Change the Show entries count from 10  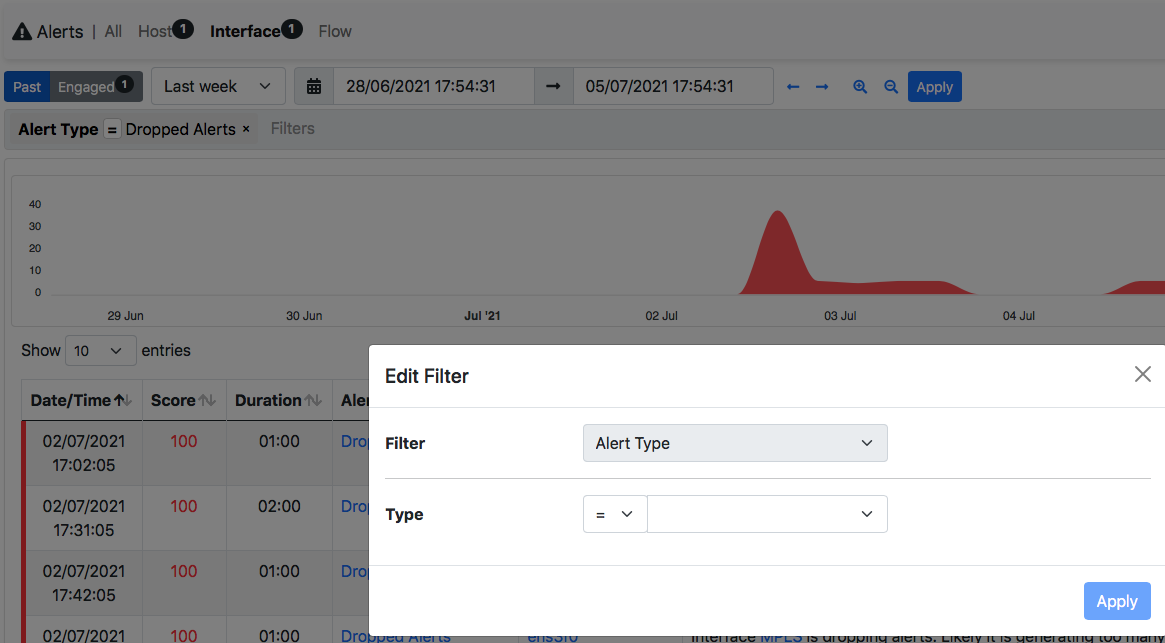pos(100,351)
